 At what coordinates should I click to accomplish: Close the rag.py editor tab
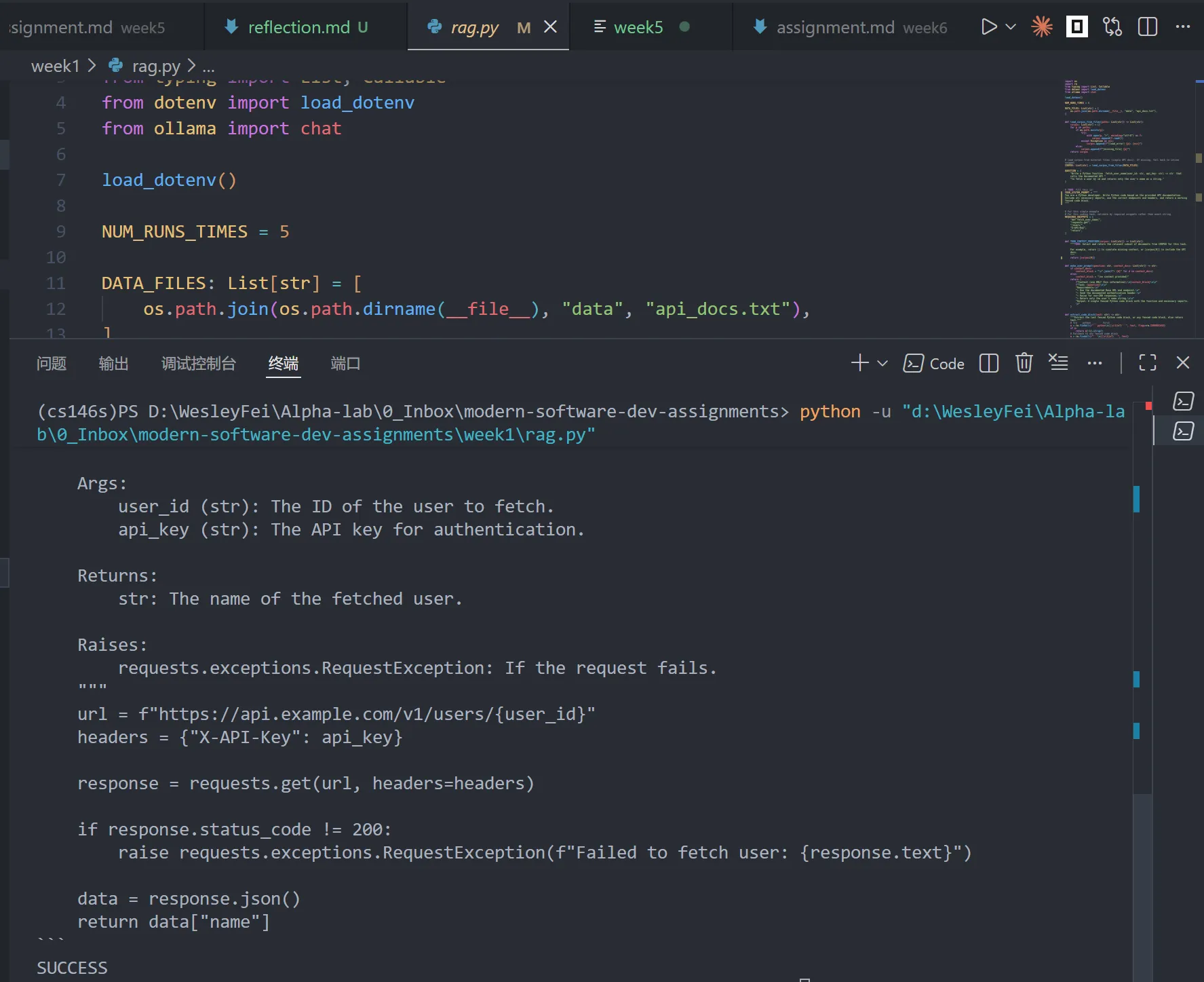[551, 26]
